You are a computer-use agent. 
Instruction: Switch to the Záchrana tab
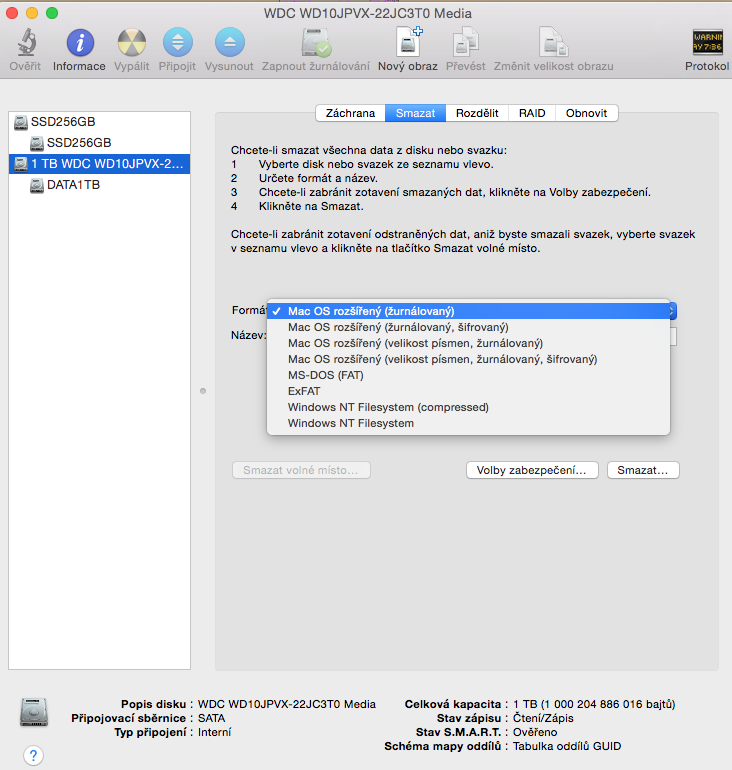pos(350,113)
